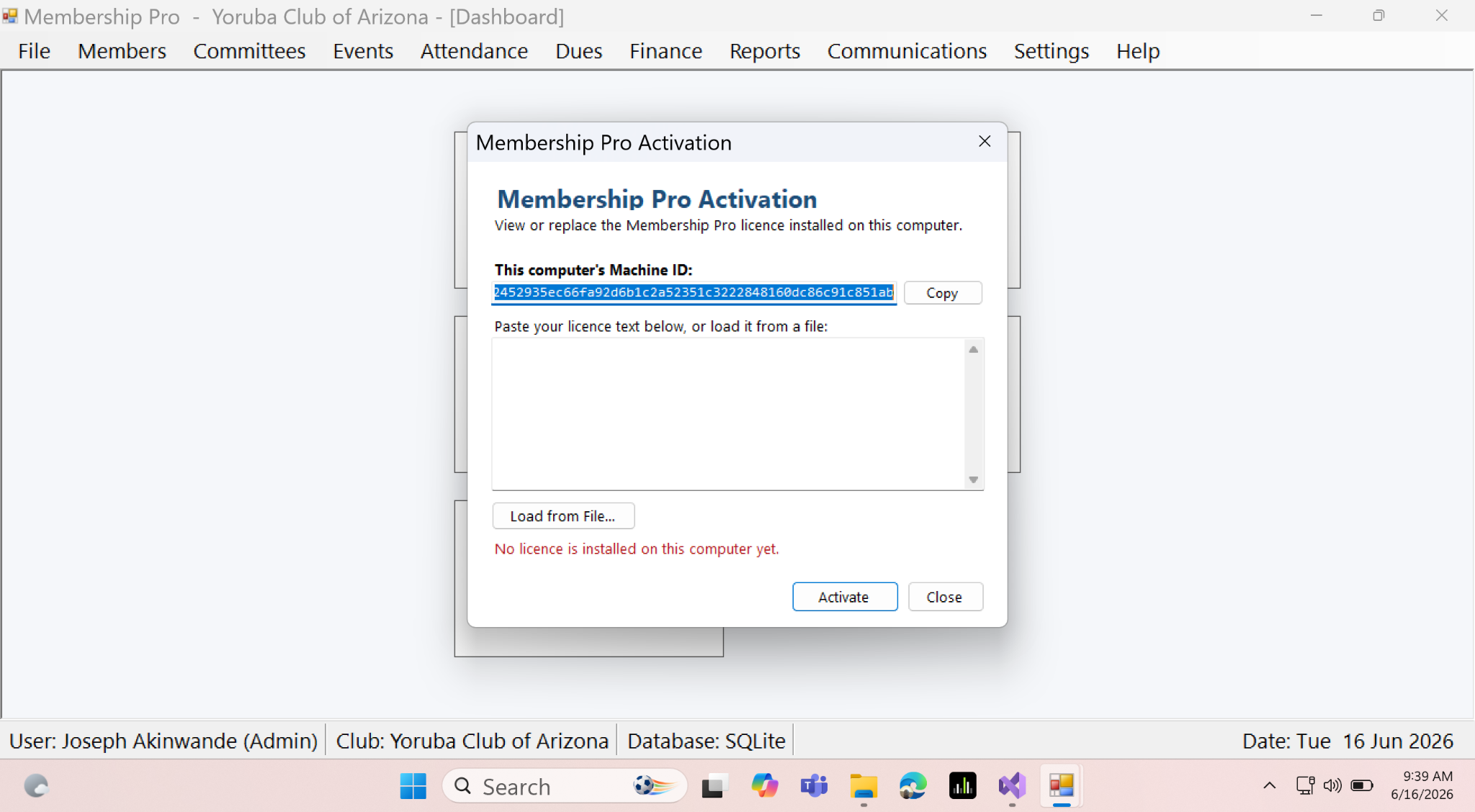Click Membership Pro taskbar icon
The image size is (1475, 812).
(1061, 786)
